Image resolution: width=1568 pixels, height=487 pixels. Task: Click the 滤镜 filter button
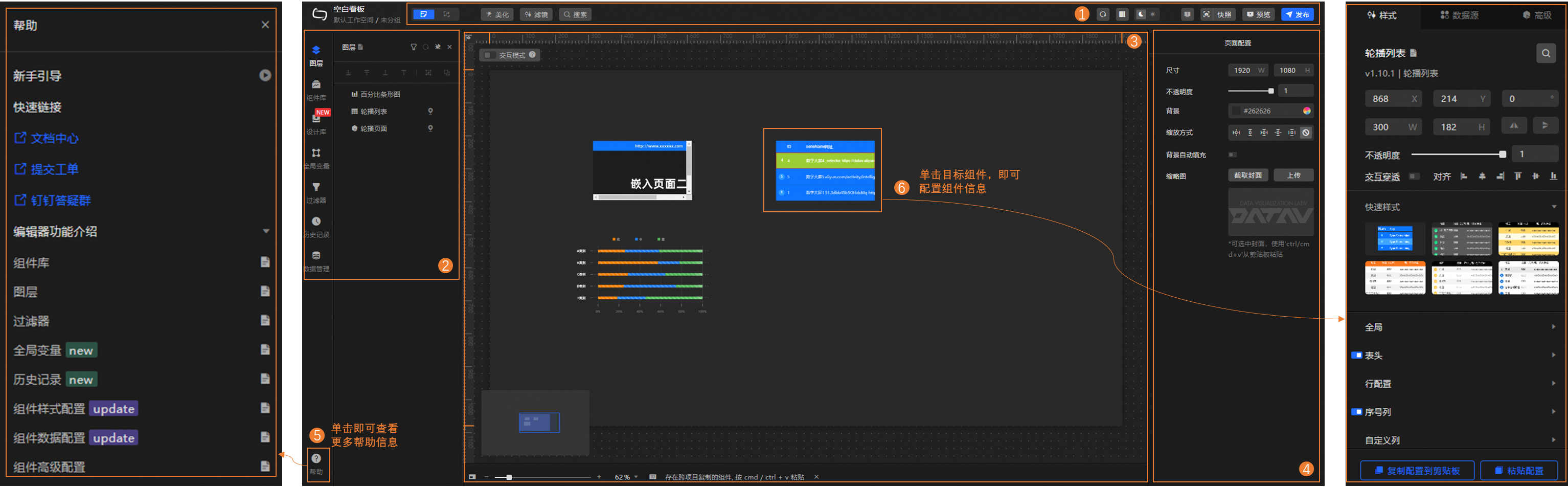coord(536,15)
